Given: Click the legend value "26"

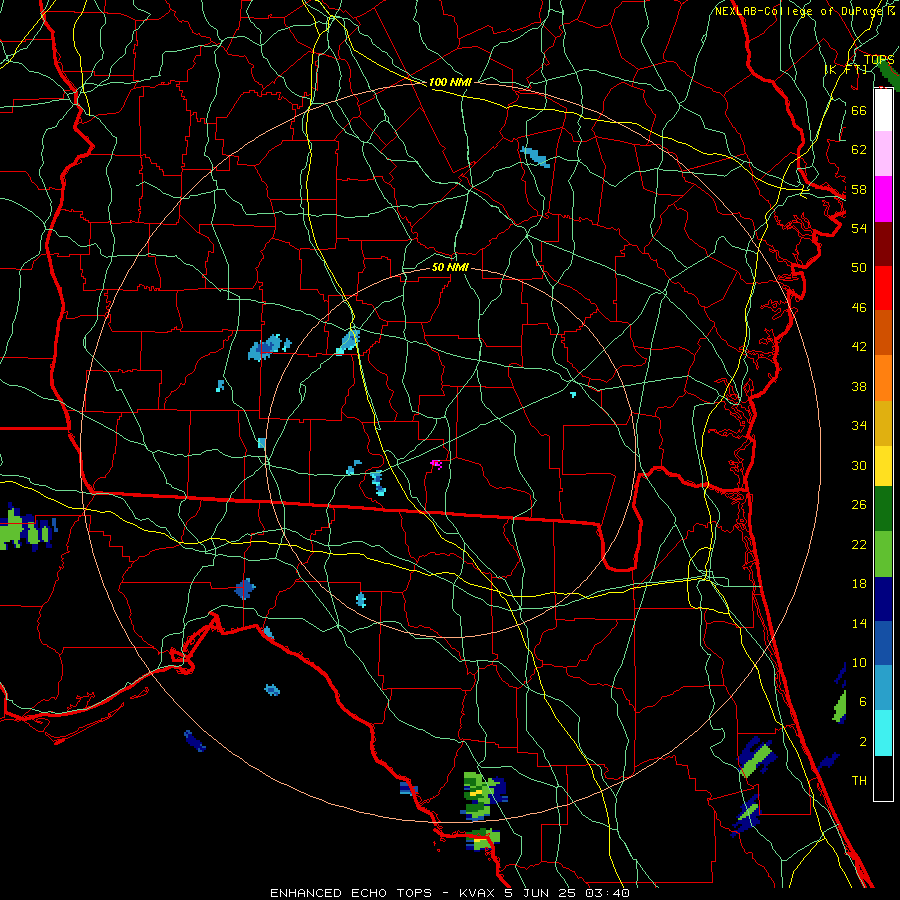Looking at the screenshot, I should [859, 505].
